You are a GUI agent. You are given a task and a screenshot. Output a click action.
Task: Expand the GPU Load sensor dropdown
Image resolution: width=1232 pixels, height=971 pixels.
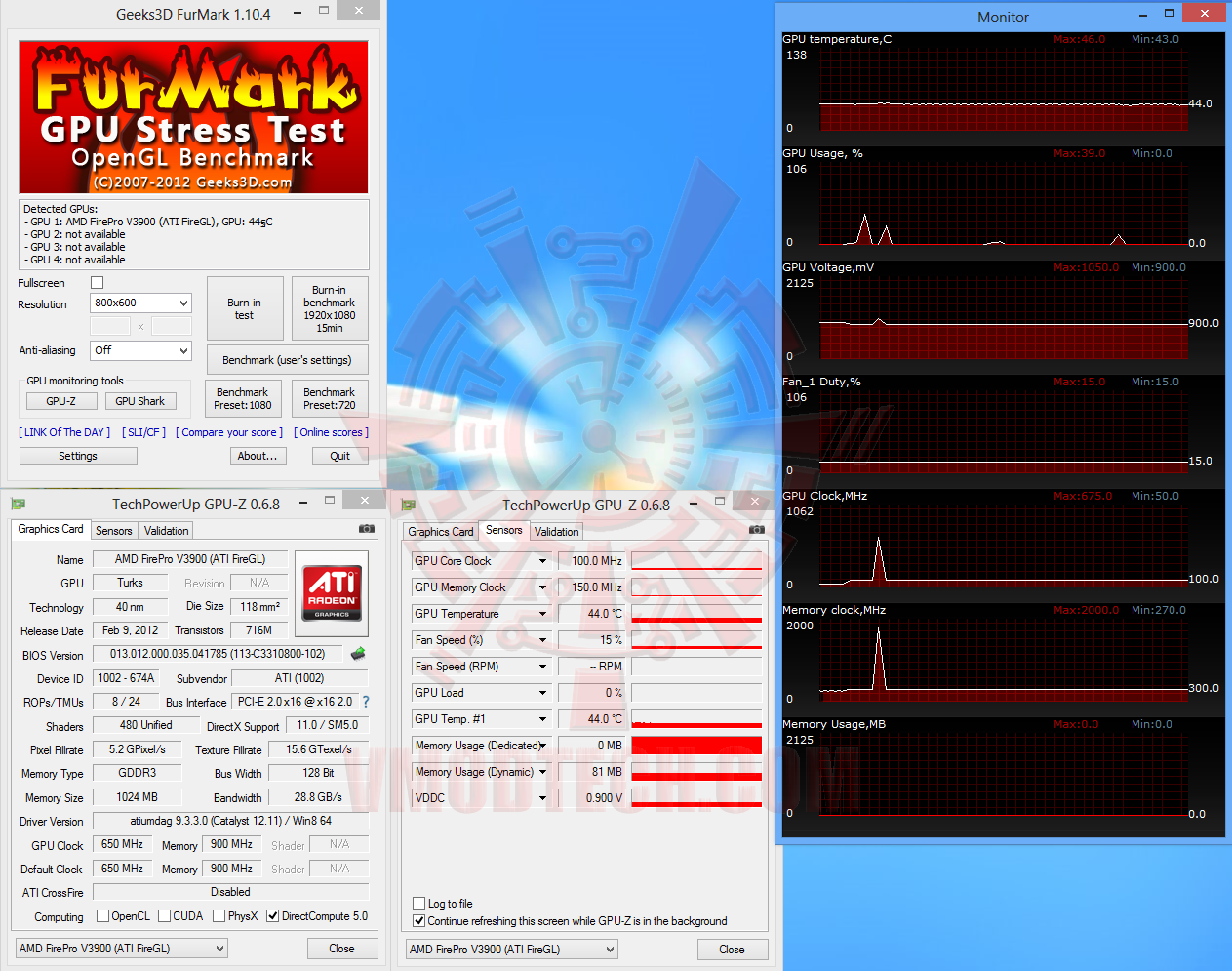pyautogui.click(x=543, y=693)
